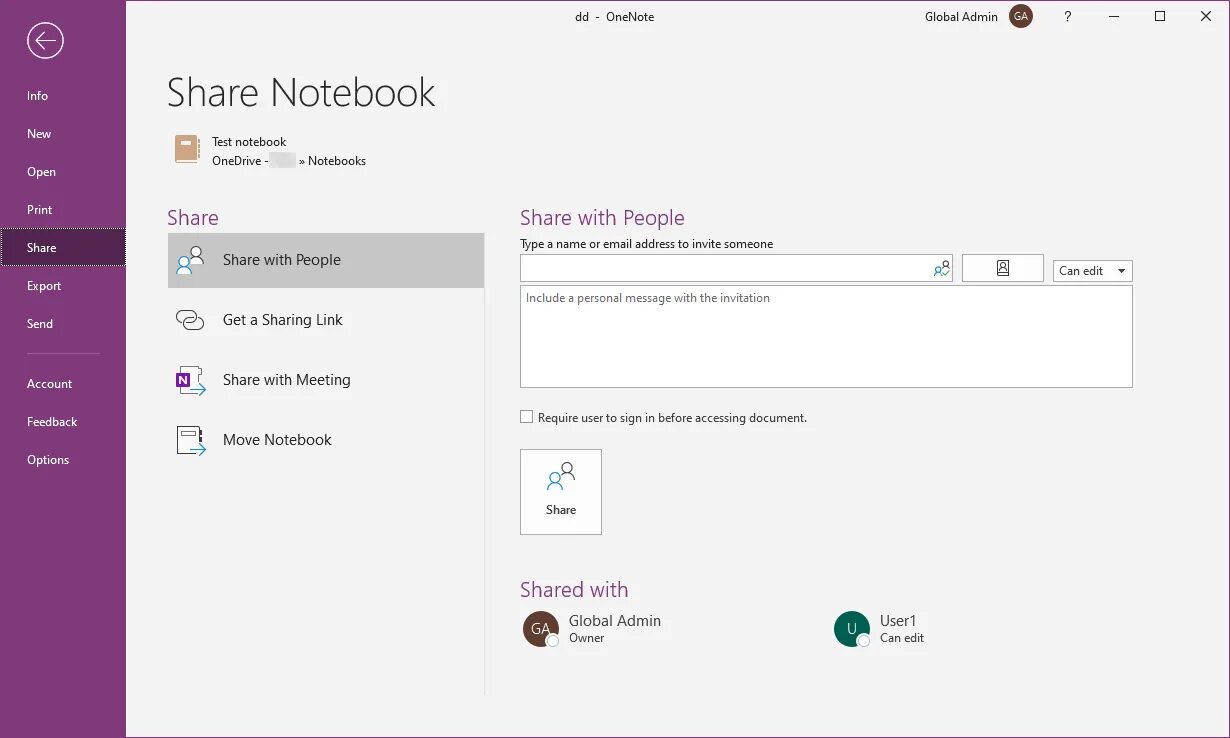The height and width of the screenshot is (738, 1230).
Task: Click the OneDrive Notebooks path text
Action: click(x=289, y=161)
